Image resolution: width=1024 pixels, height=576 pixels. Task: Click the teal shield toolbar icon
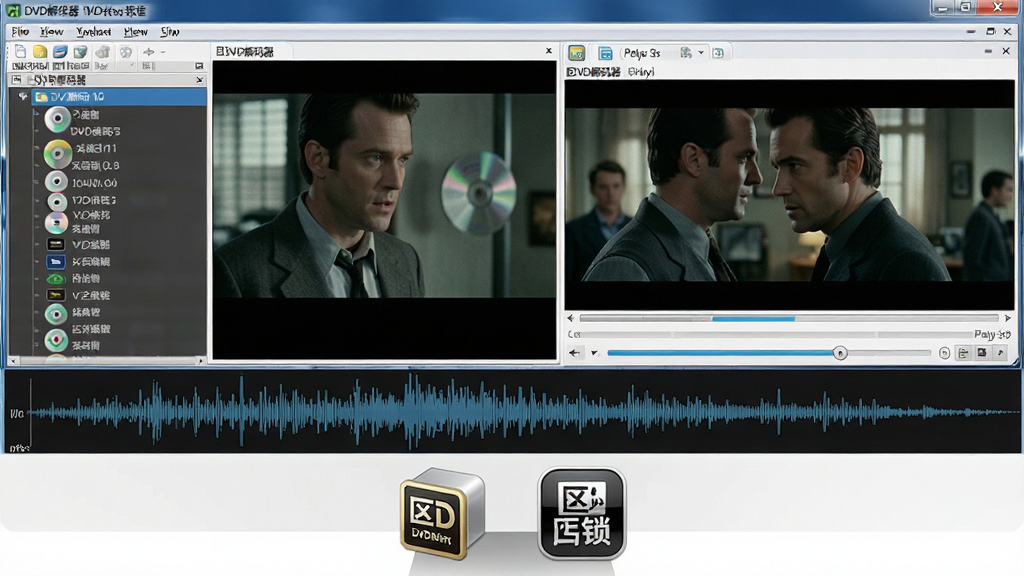tap(80, 52)
